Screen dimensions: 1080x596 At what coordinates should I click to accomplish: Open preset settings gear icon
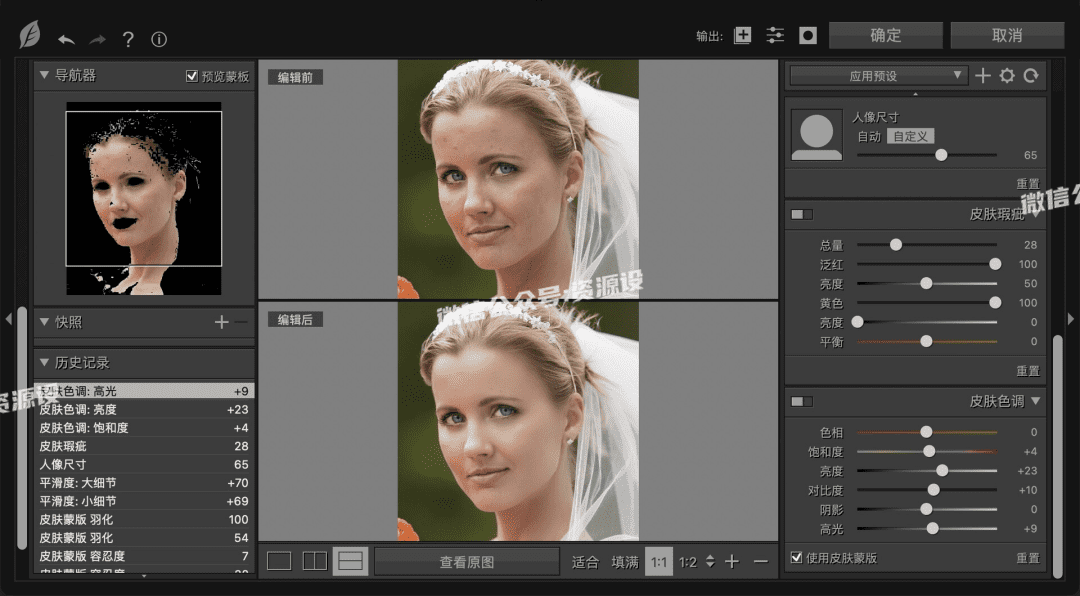pos(1007,76)
